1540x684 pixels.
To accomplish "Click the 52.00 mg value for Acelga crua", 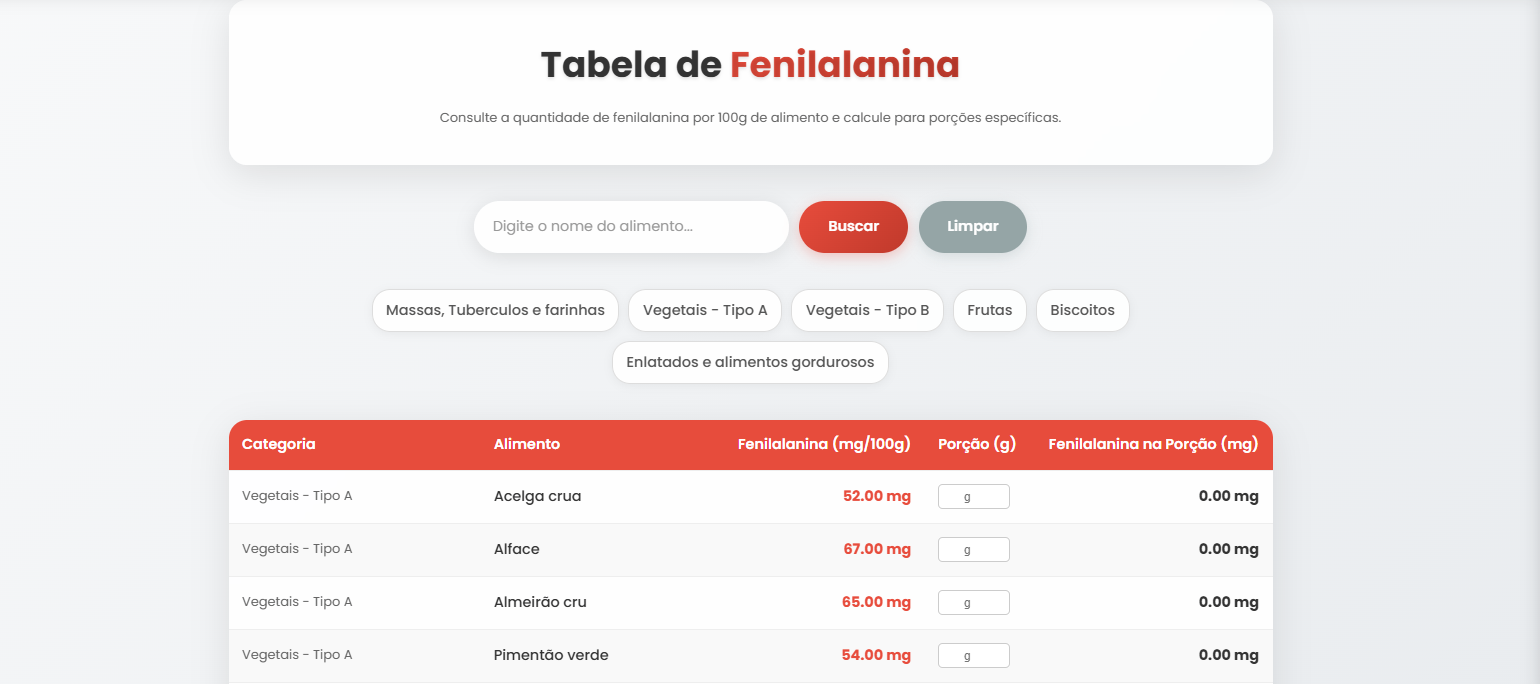I will (875, 496).
